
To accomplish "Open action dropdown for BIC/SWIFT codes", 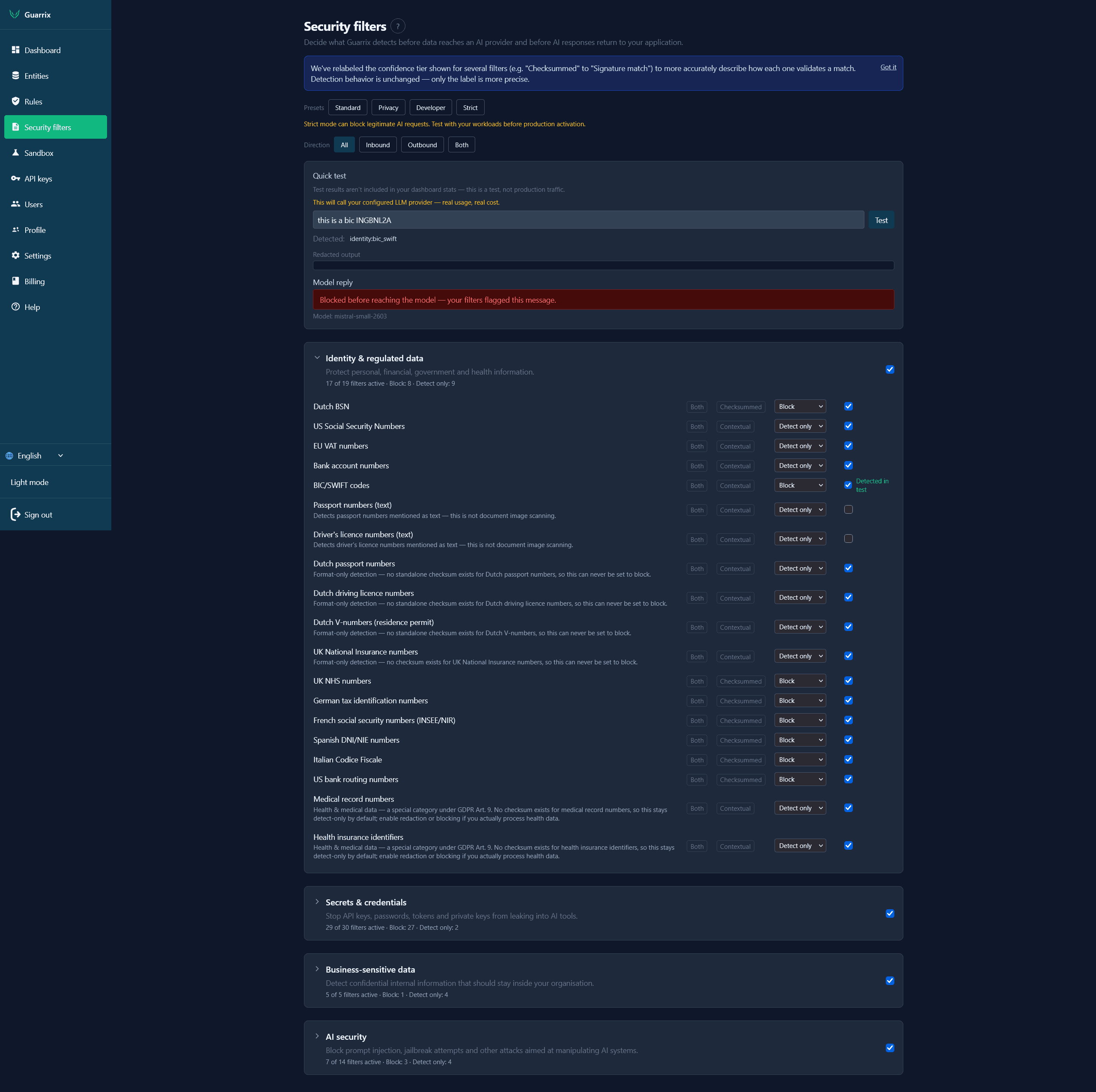I will [x=800, y=485].
